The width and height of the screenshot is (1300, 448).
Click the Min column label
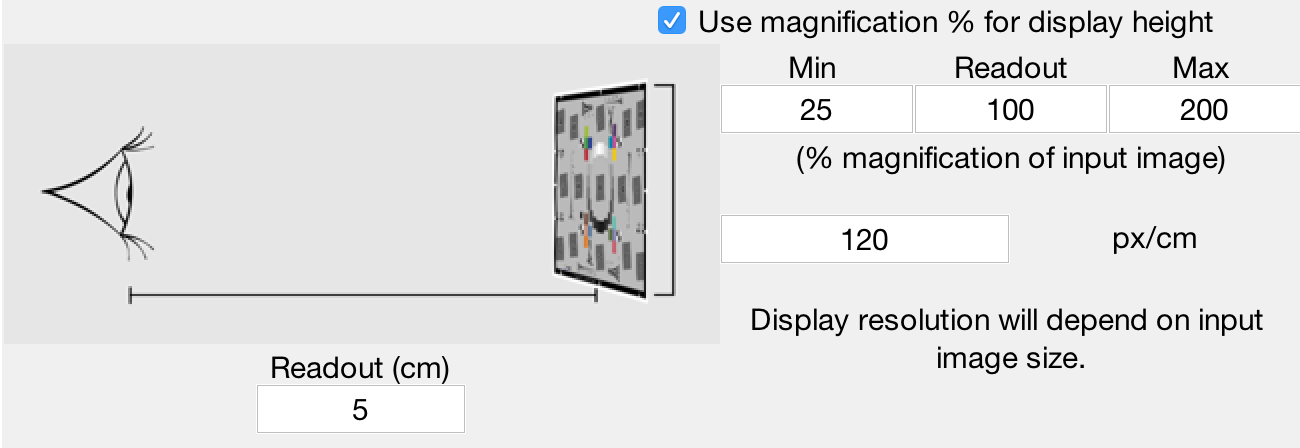tap(813, 68)
